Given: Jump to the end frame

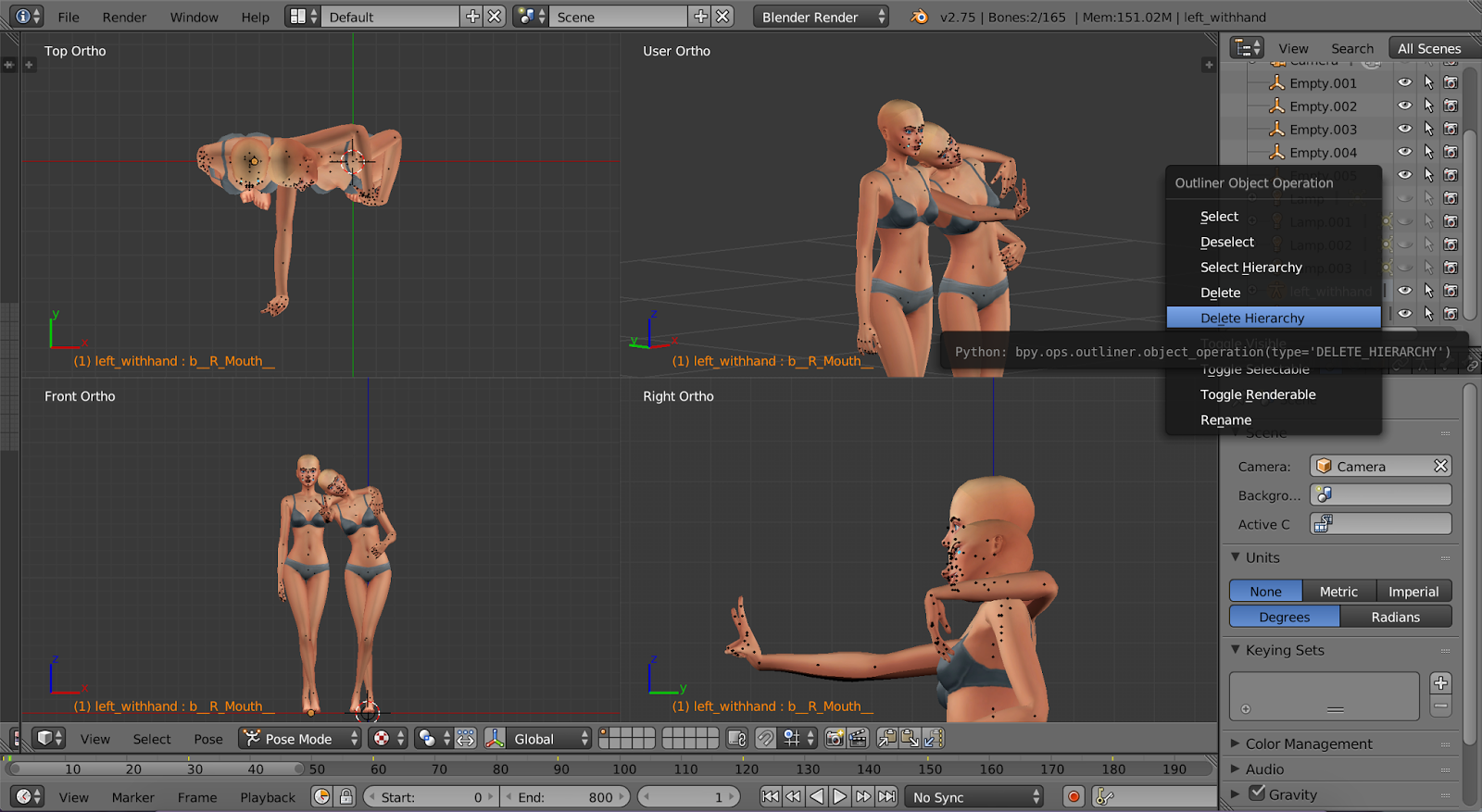Looking at the screenshot, I should [x=886, y=796].
